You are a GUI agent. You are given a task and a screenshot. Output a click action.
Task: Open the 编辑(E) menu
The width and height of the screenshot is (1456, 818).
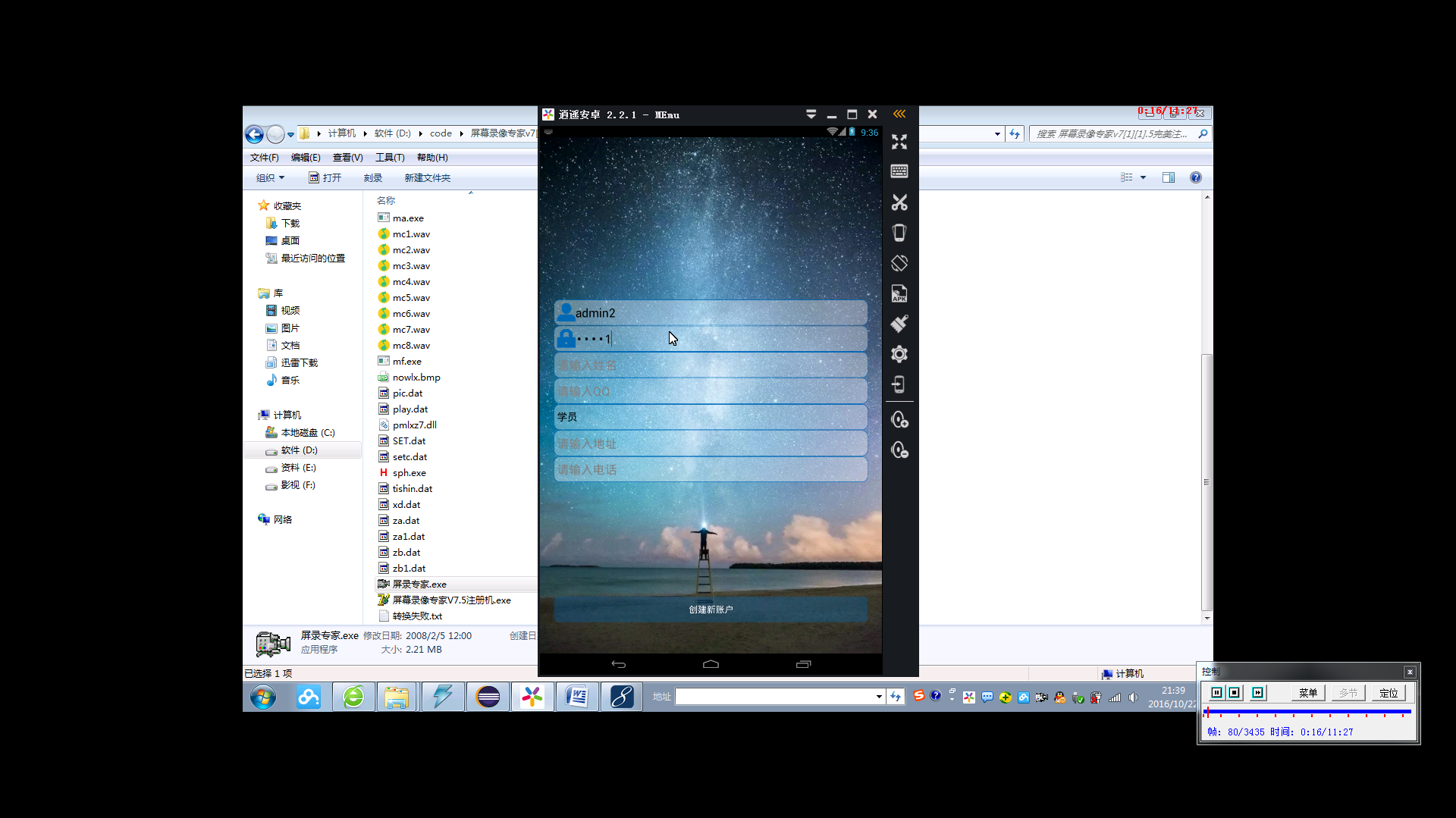click(306, 158)
